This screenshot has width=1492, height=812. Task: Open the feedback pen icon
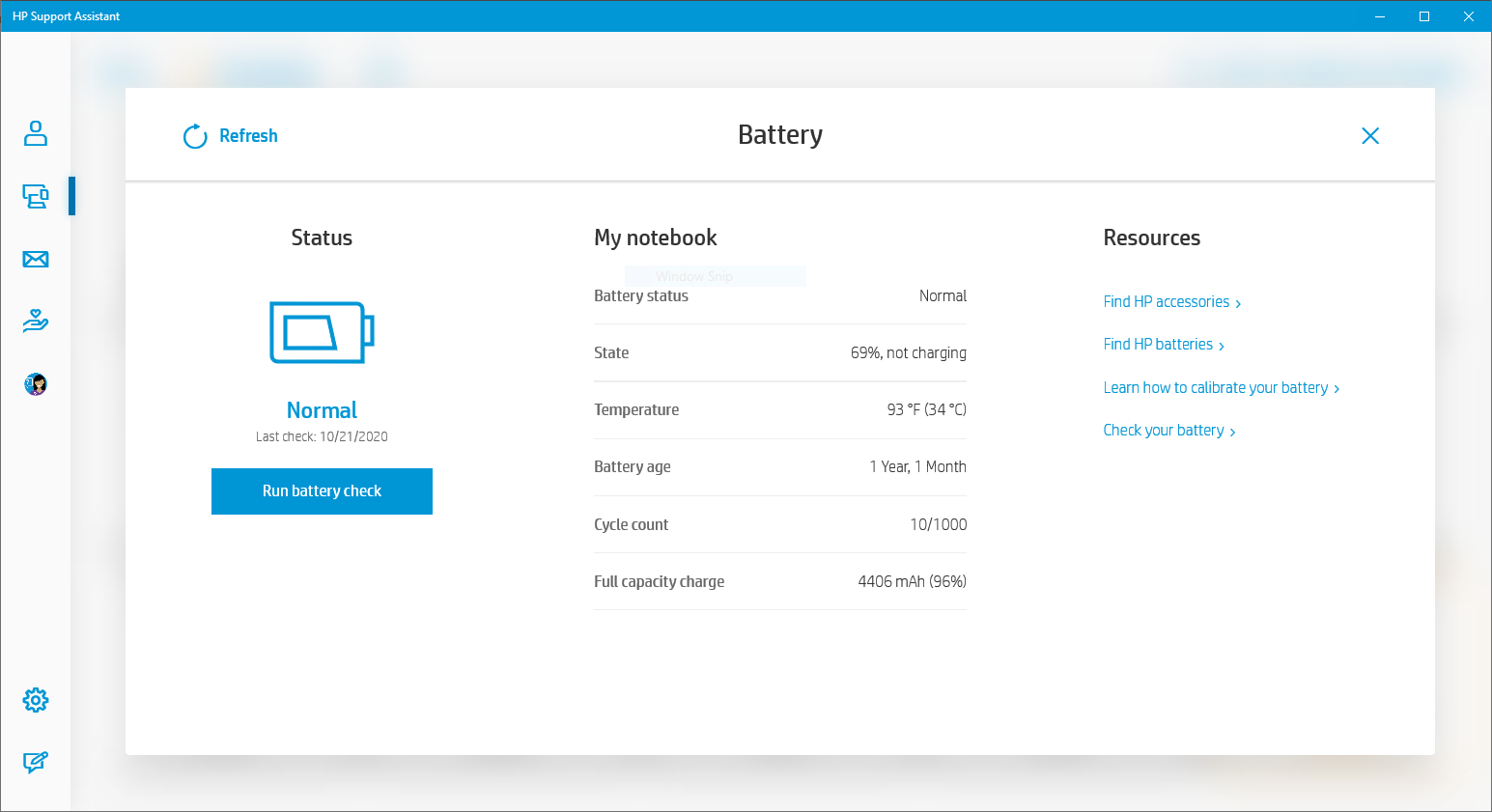(x=36, y=763)
